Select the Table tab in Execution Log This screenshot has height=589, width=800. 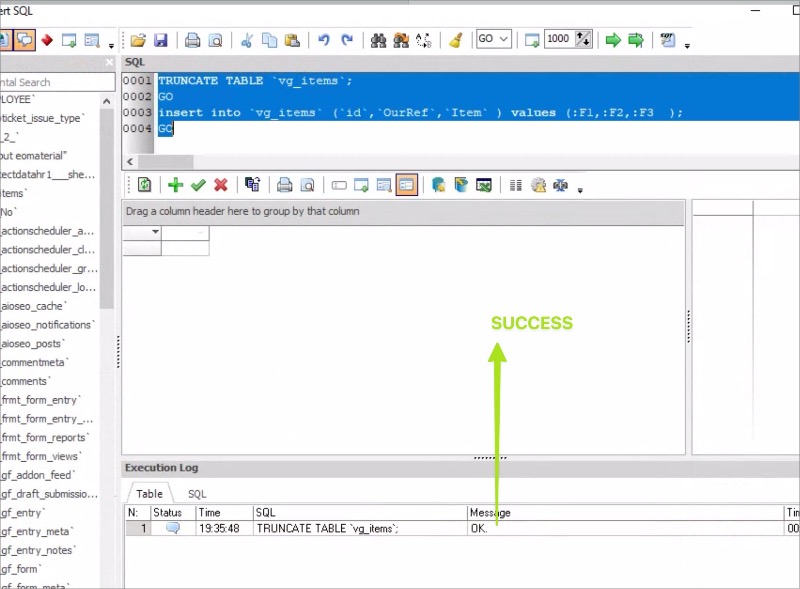149,494
